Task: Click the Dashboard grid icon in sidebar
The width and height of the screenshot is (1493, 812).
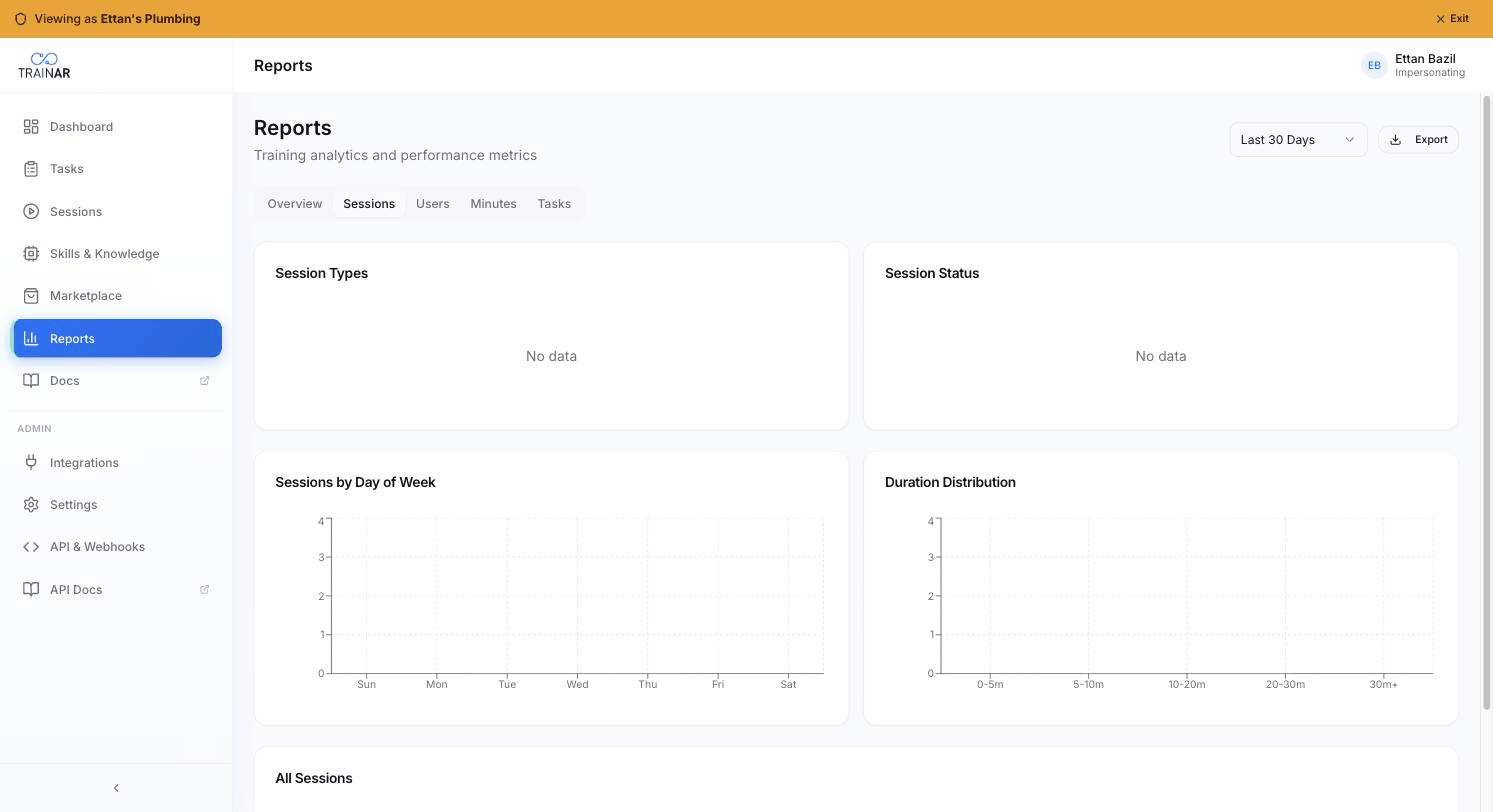Action: (x=31, y=127)
